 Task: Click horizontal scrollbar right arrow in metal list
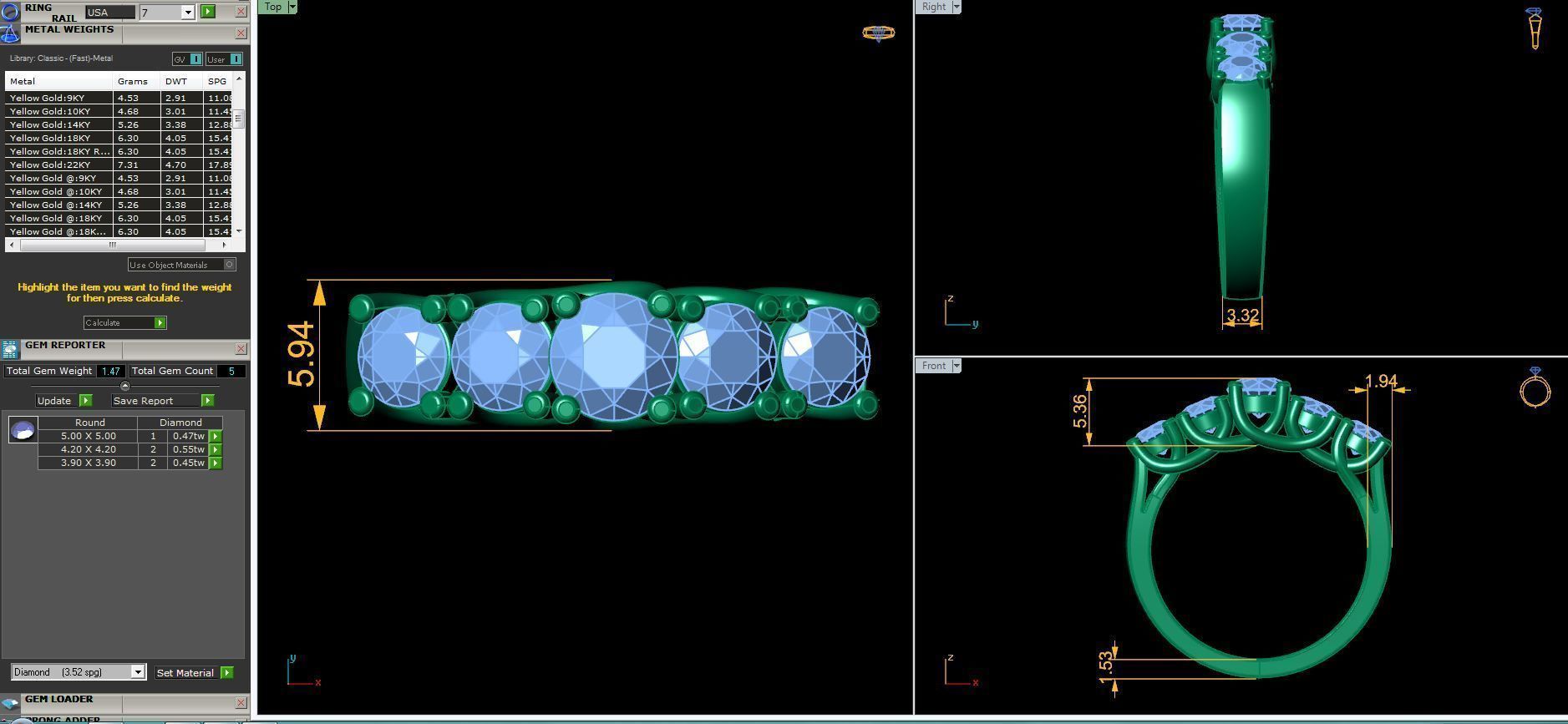pos(223,245)
